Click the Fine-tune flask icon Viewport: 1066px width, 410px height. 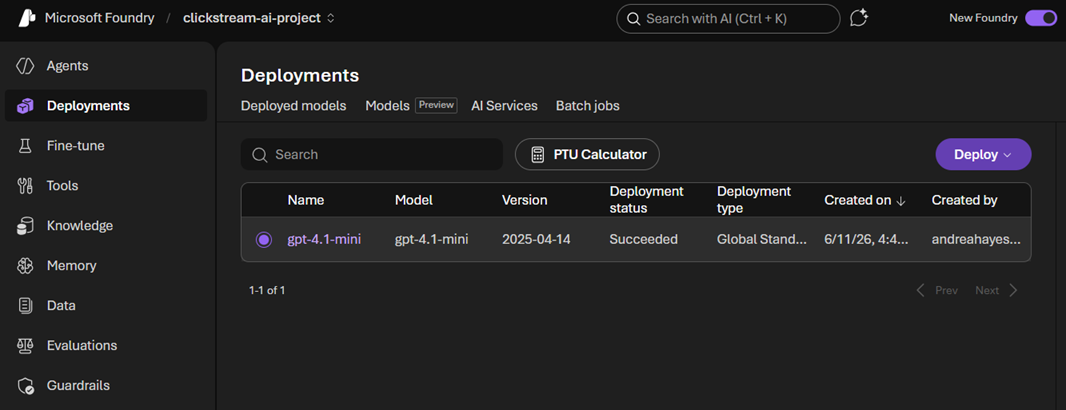coord(25,146)
